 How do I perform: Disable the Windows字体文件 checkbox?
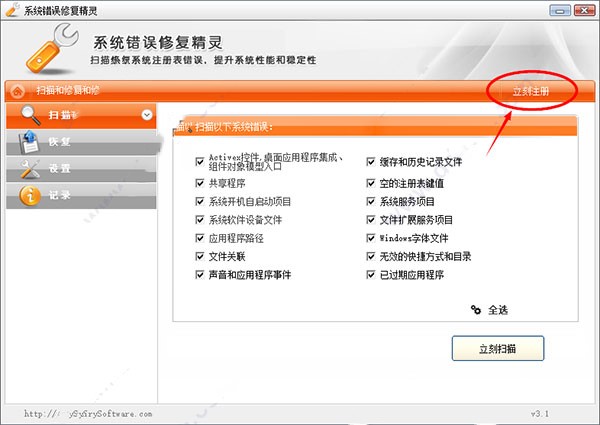(370, 238)
